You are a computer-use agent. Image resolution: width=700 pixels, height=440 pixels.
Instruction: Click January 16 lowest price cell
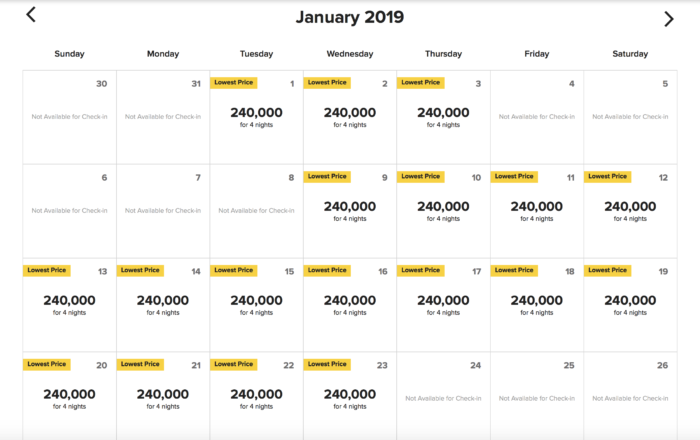pyautogui.click(x=350, y=304)
